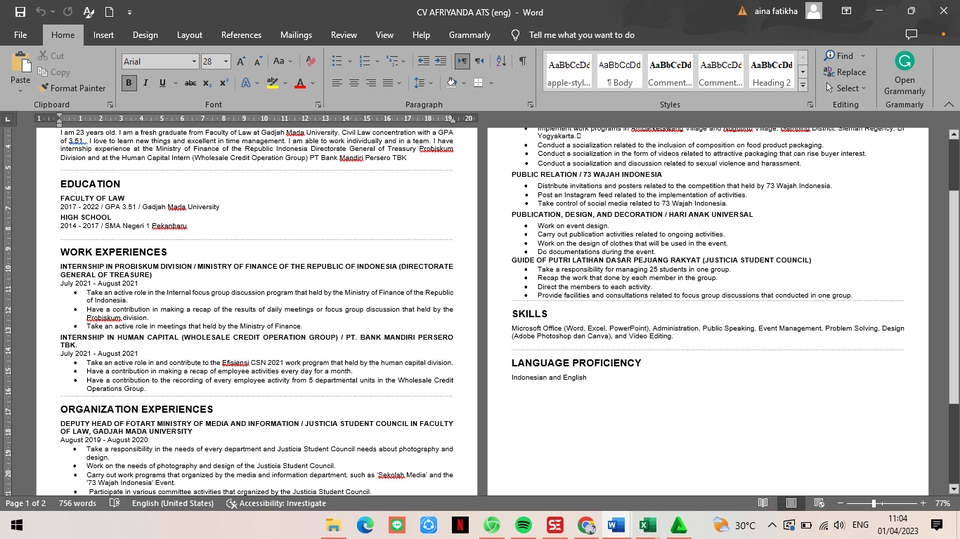Switch to Print Layout view

click(791, 503)
